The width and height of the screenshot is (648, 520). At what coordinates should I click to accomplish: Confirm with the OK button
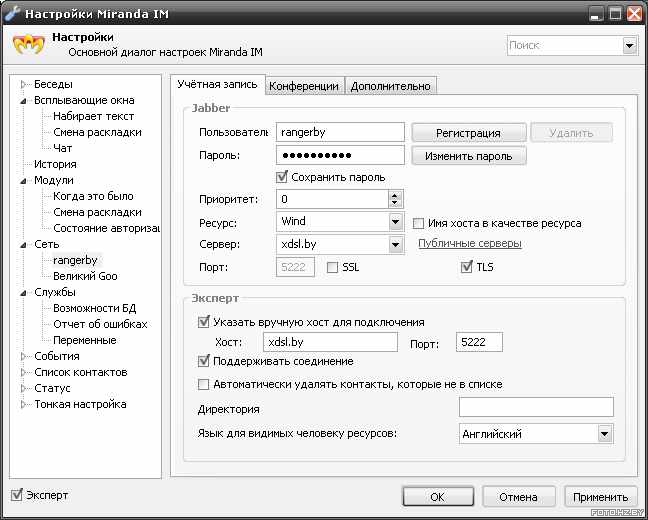[x=438, y=496]
